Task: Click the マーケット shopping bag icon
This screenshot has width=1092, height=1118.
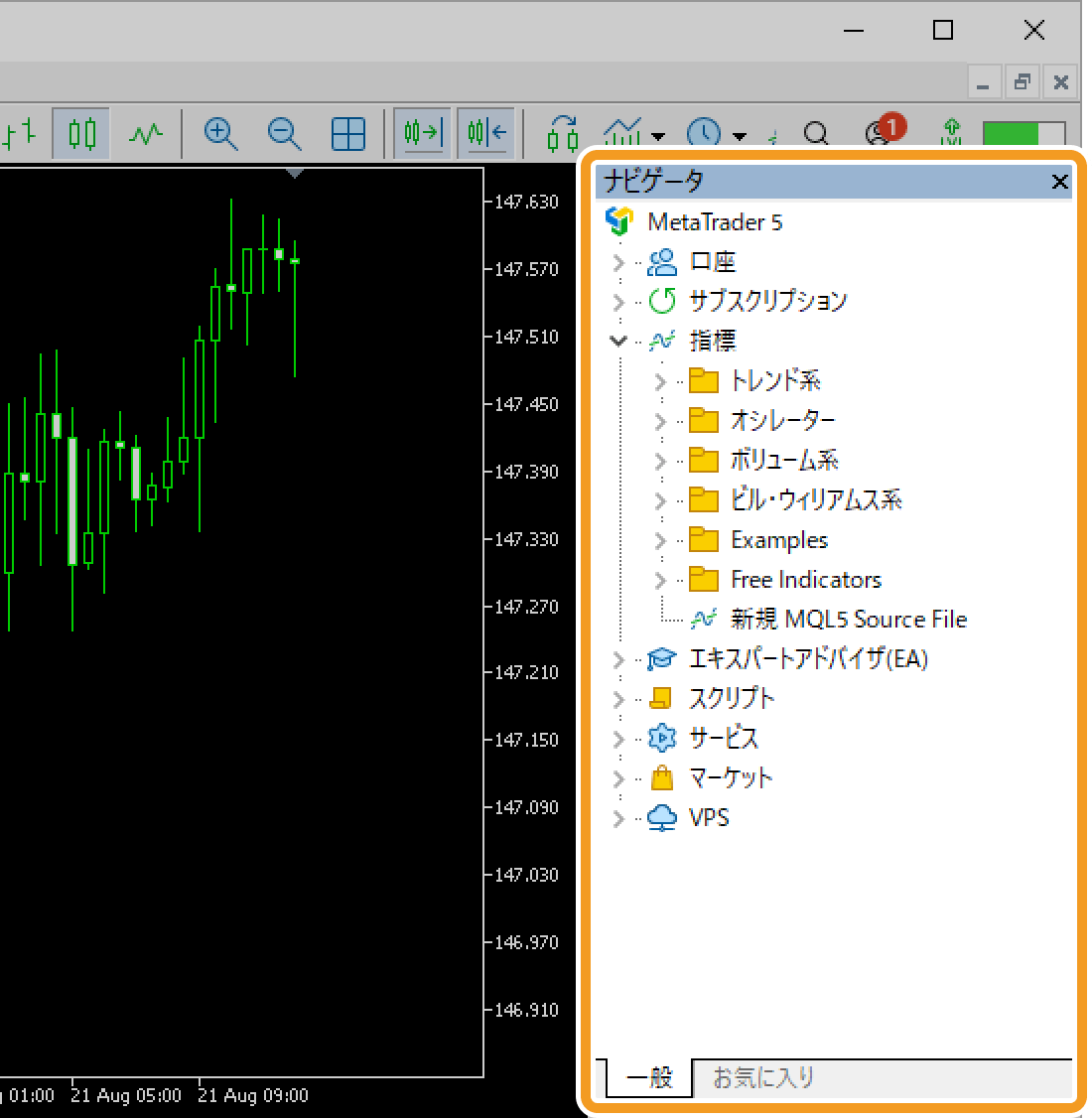Action: point(662,777)
